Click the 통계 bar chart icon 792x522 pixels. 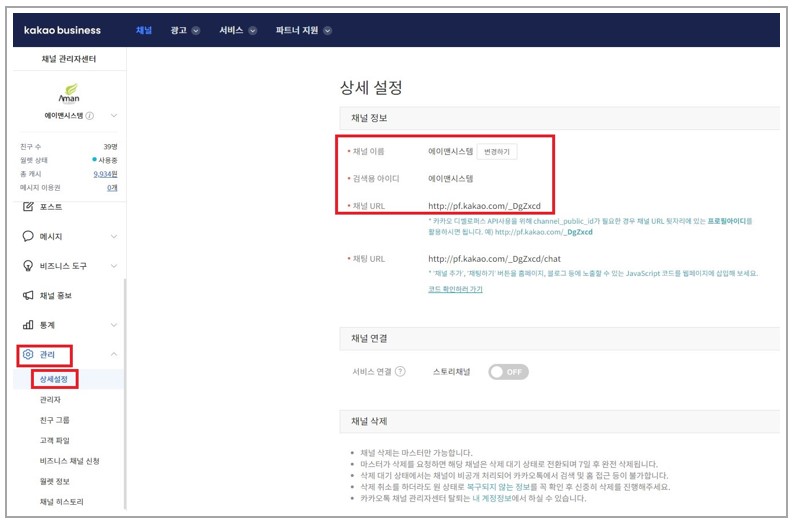[x=28, y=325]
